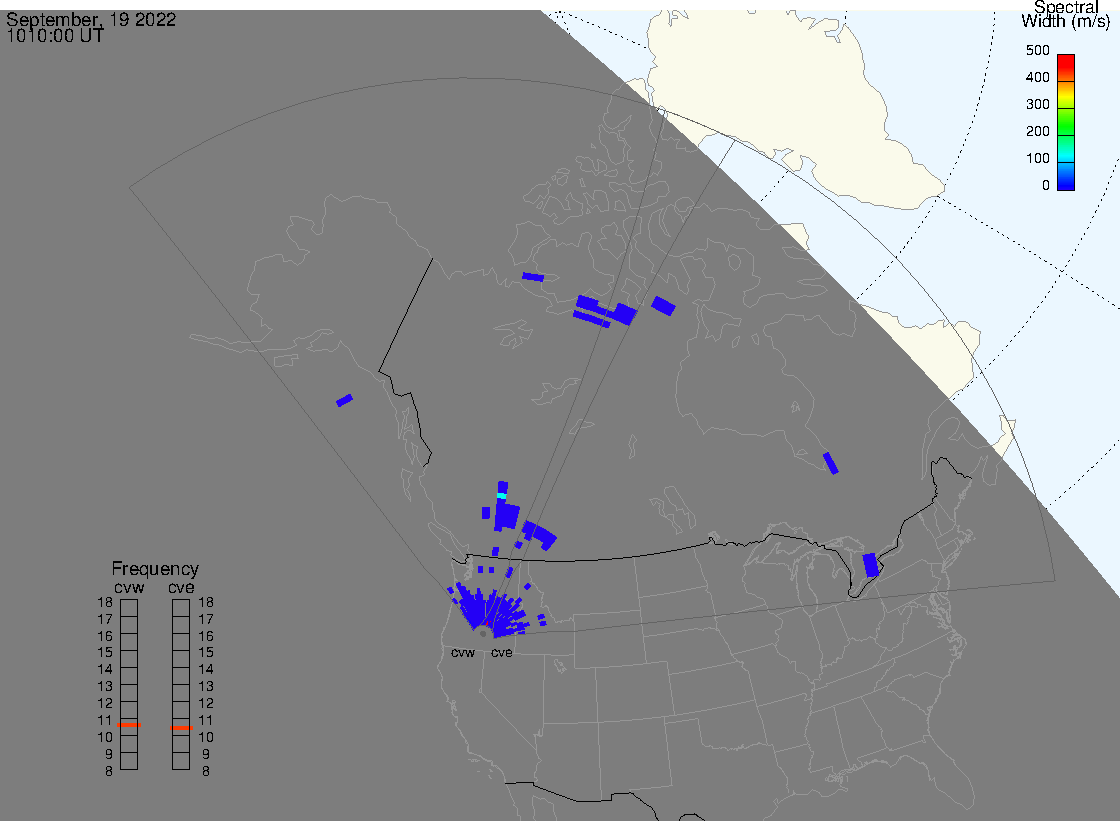Click the "cve" heading in Frequency legend
The image size is (1120, 821).
pyautogui.click(x=181, y=588)
